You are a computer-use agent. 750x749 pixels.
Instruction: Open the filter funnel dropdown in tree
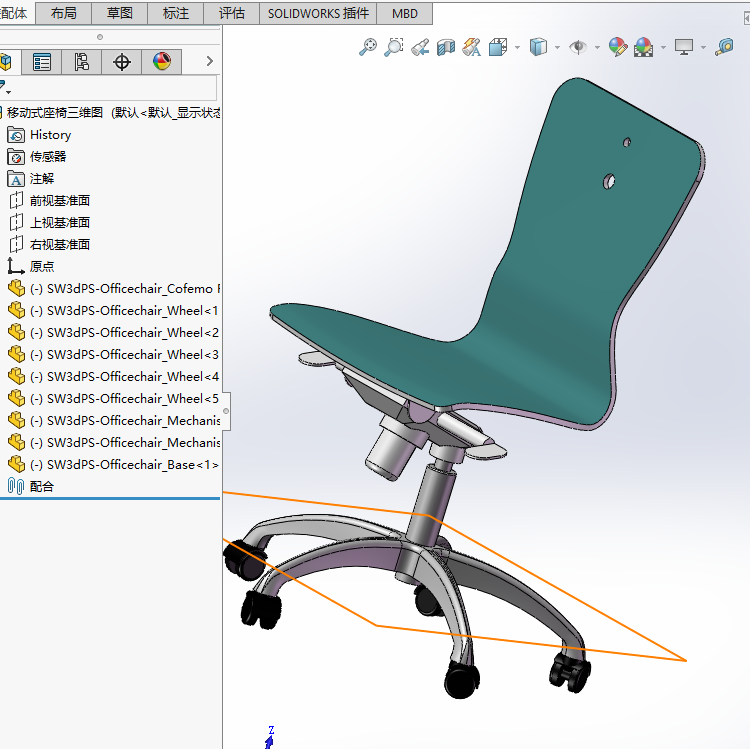point(5,87)
